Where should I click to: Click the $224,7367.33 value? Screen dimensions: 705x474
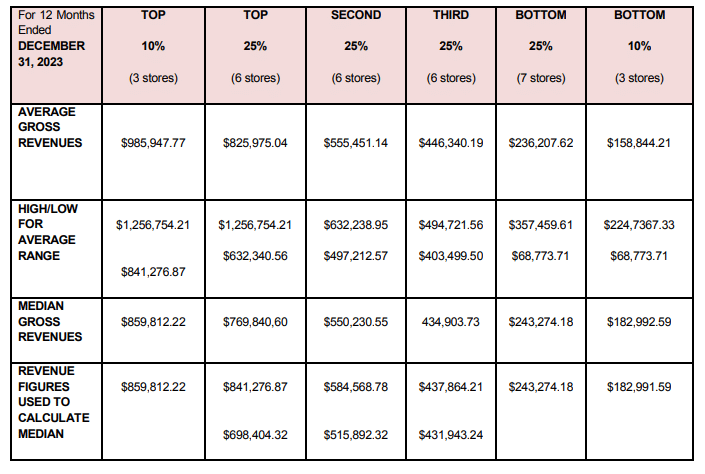point(639,225)
